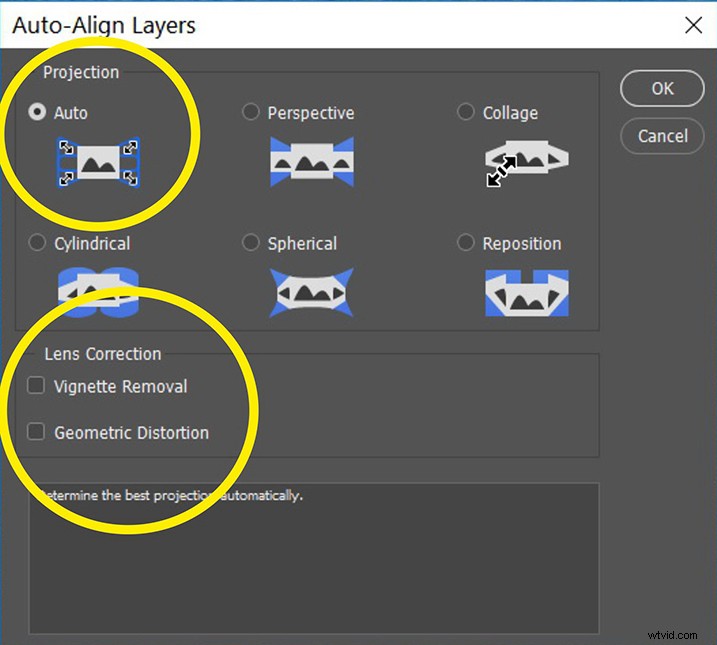Enable Geometric Distortion checkbox
717x645 pixels.
point(36,432)
